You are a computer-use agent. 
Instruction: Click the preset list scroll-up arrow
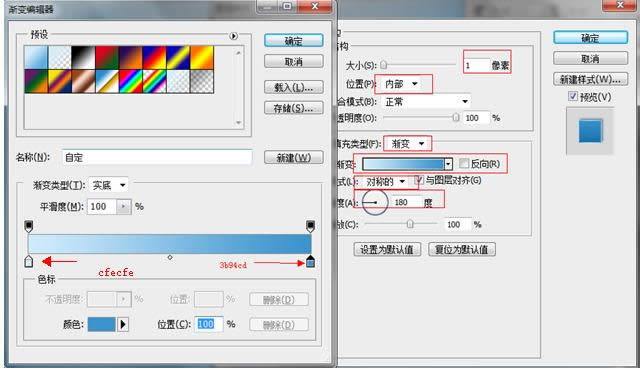pyautogui.click(x=238, y=53)
